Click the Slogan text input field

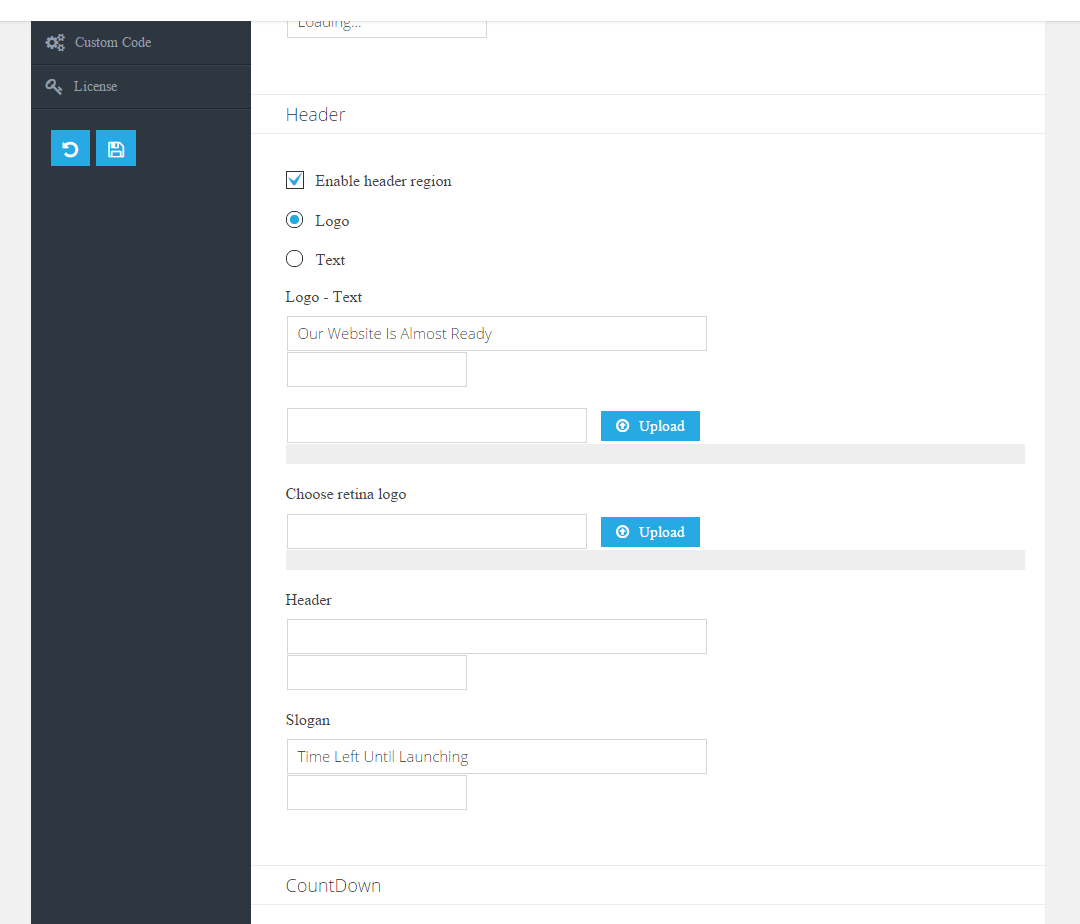click(x=496, y=757)
